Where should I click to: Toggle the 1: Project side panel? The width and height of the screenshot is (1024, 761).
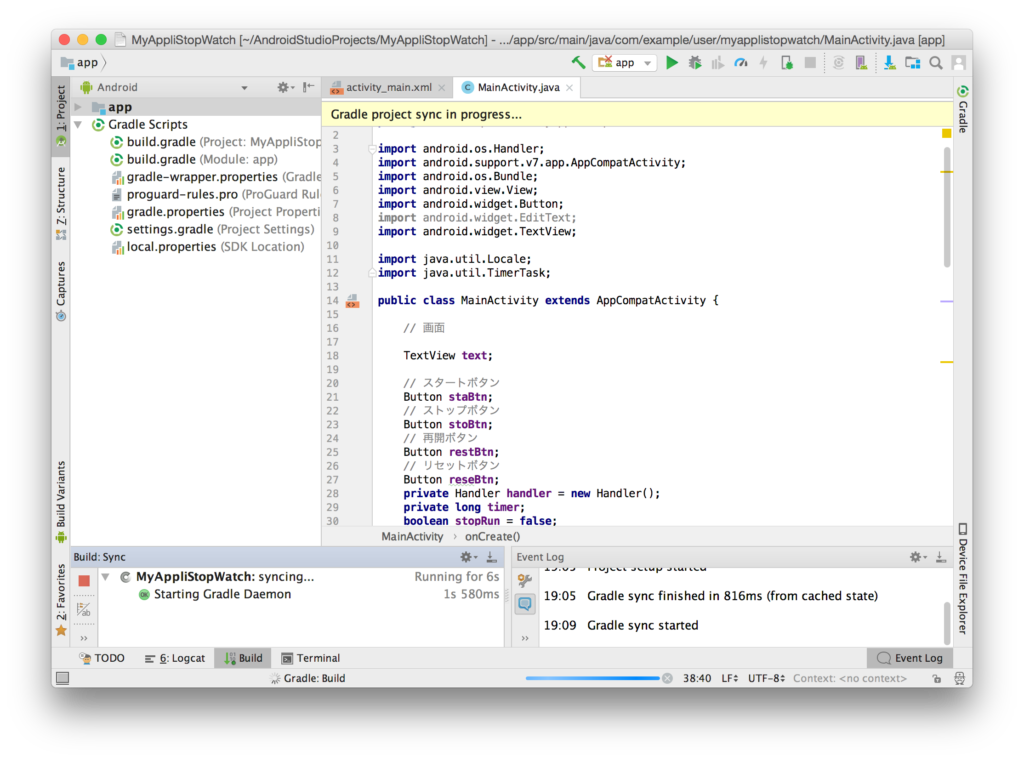[x=61, y=116]
